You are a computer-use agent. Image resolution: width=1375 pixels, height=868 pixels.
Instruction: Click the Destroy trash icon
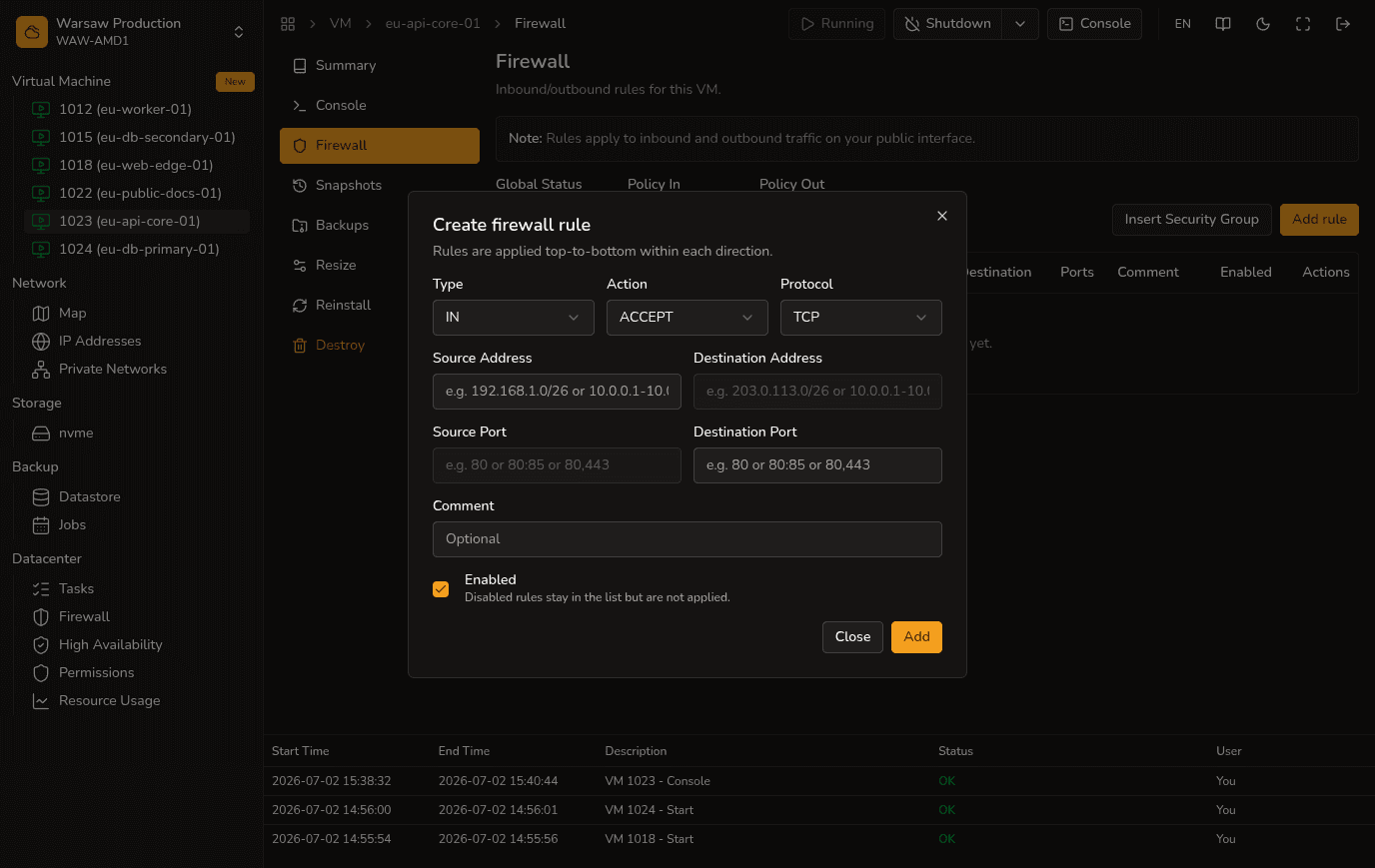click(x=300, y=345)
